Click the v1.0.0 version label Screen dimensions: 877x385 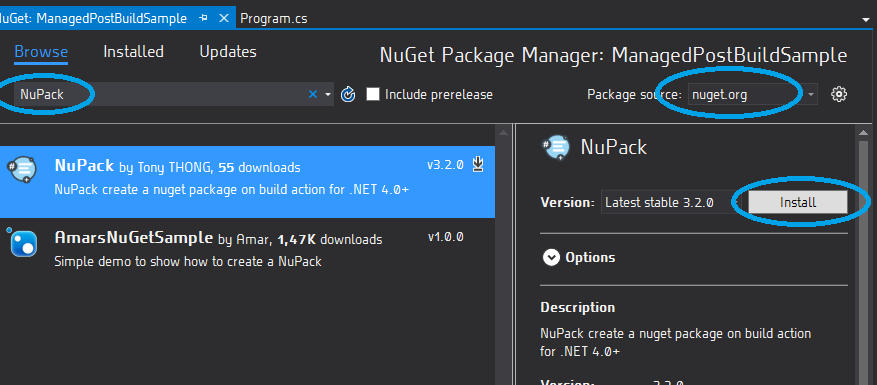point(446,237)
